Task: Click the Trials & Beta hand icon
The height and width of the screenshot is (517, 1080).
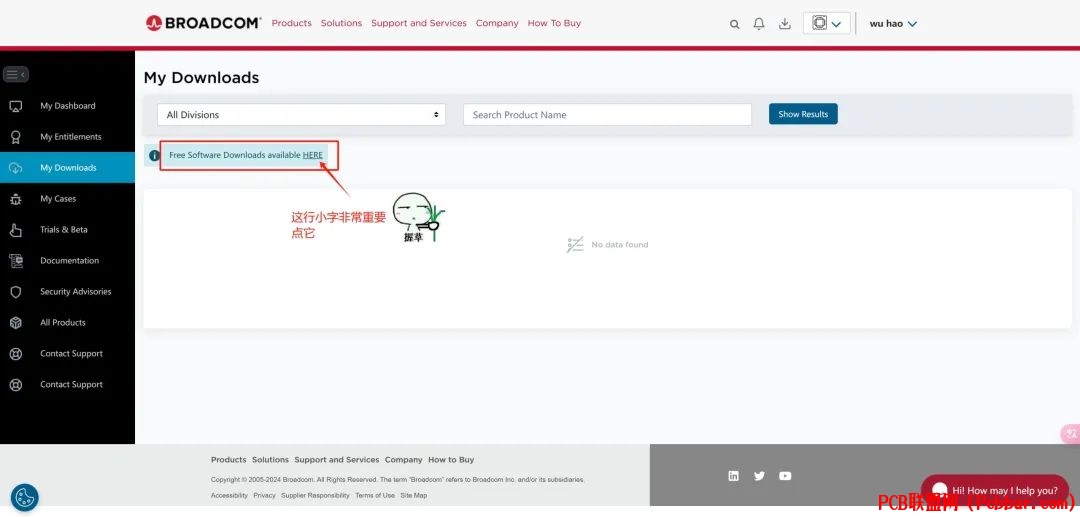Action: tap(16, 230)
